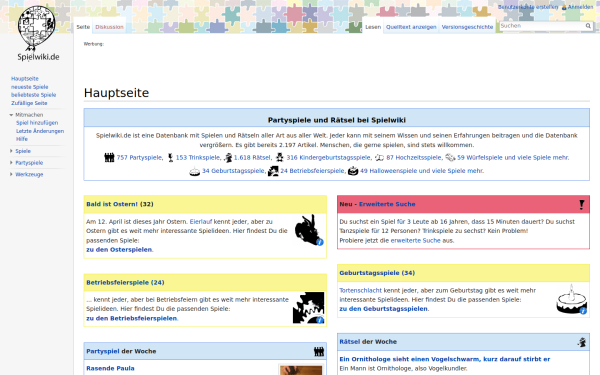
Task: Click the Partyspiele people icon in intro box
Action: click(109, 157)
